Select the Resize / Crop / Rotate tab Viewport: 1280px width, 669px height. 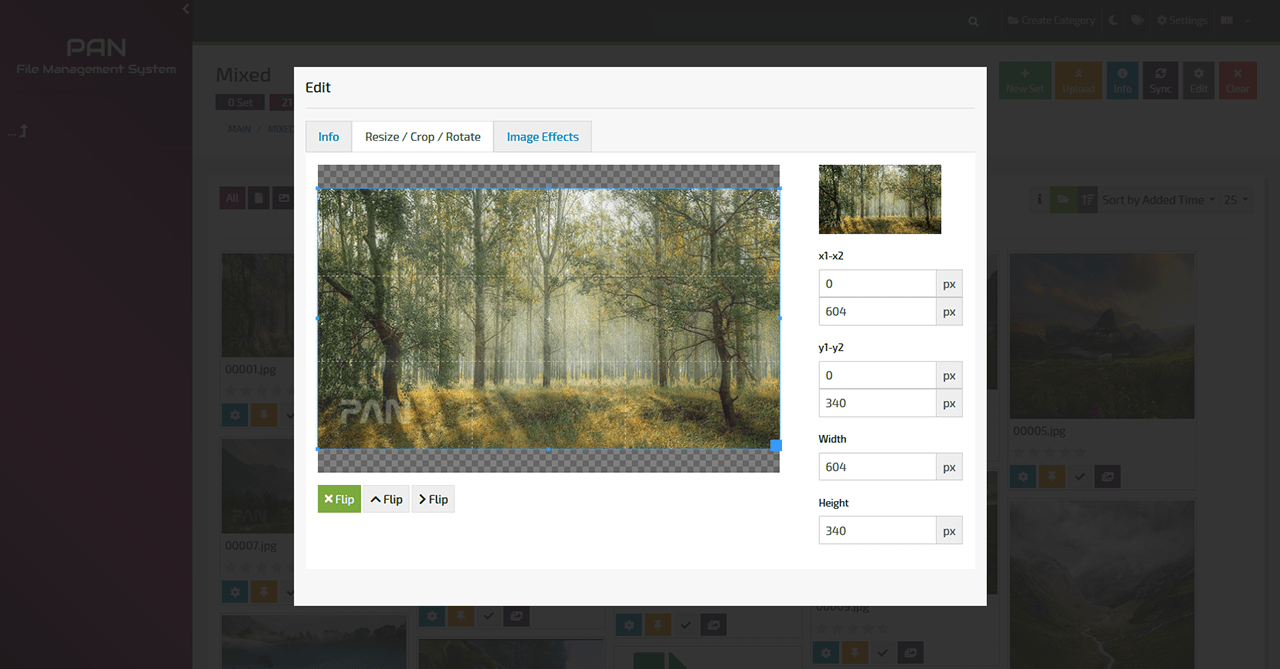click(423, 137)
